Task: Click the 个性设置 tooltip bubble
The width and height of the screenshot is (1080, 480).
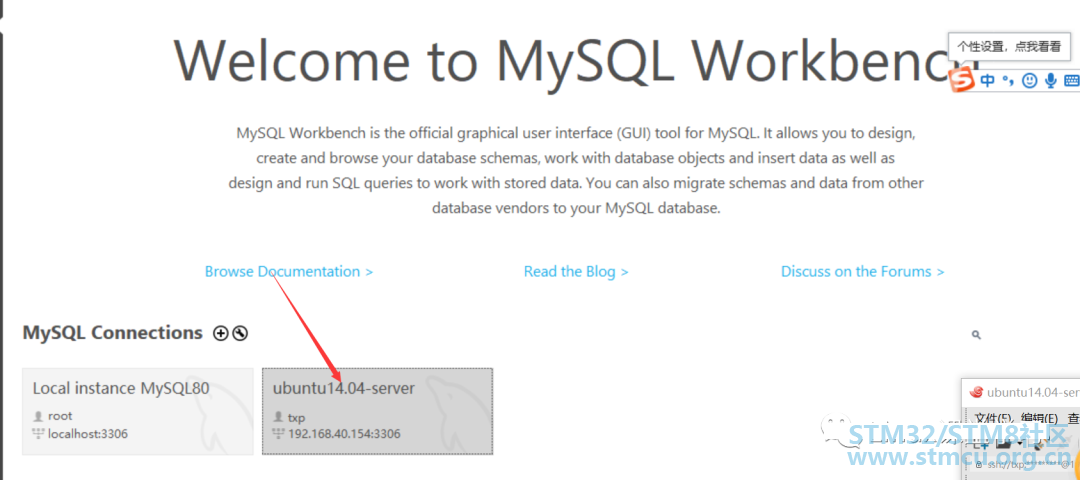Action: (1008, 47)
